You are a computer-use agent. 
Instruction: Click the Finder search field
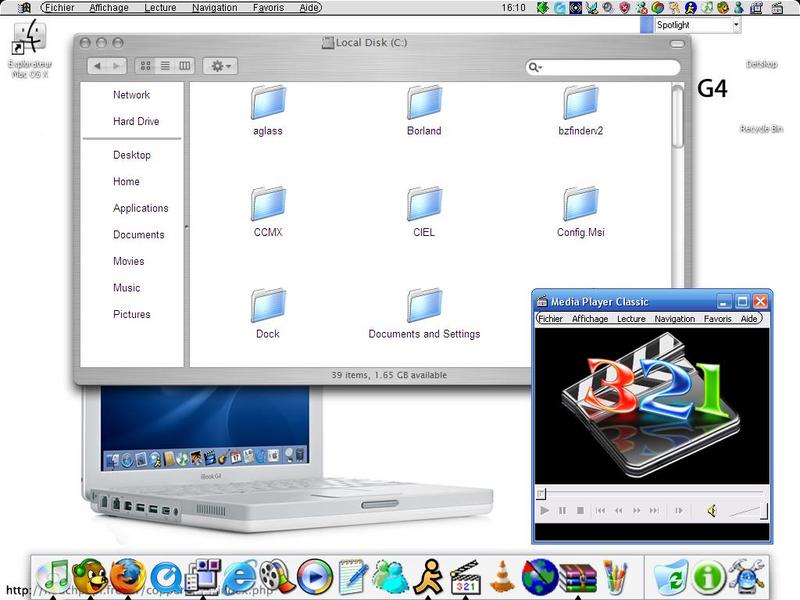coord(603,67)
